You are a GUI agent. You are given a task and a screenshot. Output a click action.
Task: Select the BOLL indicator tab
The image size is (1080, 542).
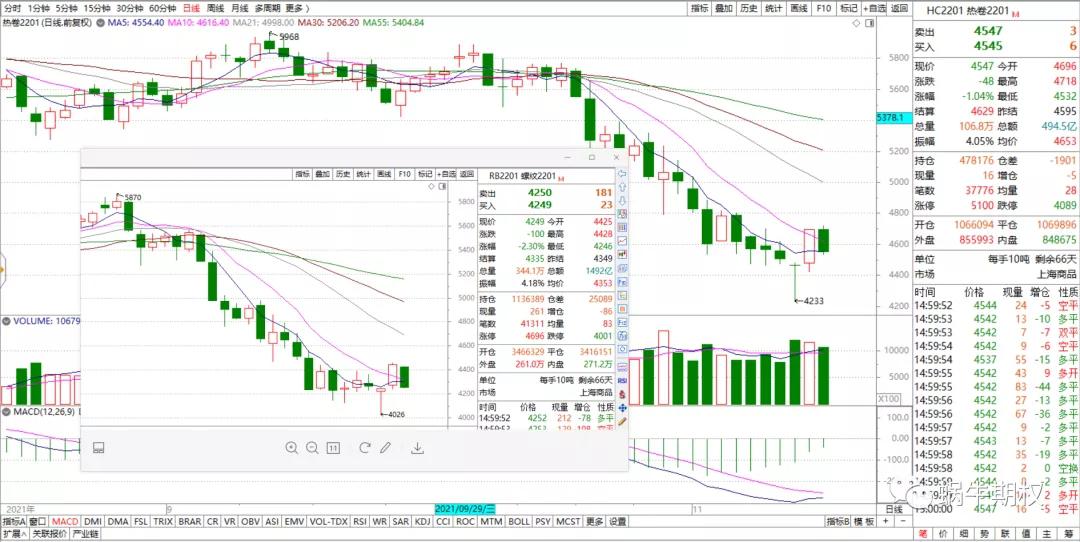[x=518, y=521]
